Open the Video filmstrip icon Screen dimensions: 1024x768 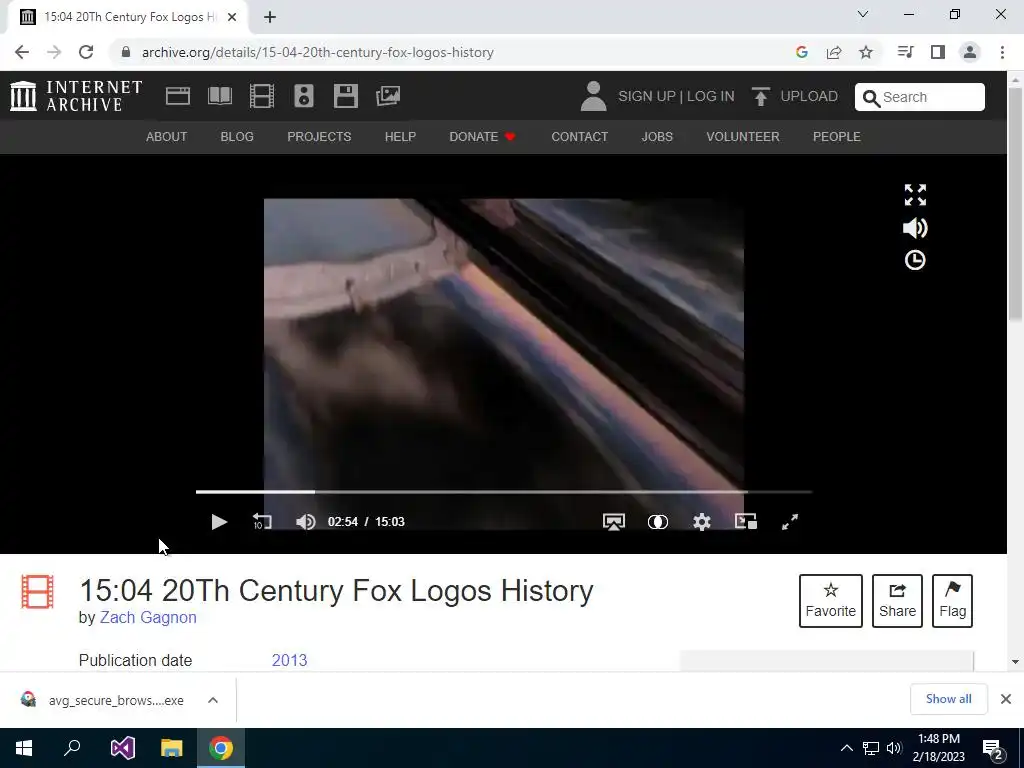click(x=262, y=96)
